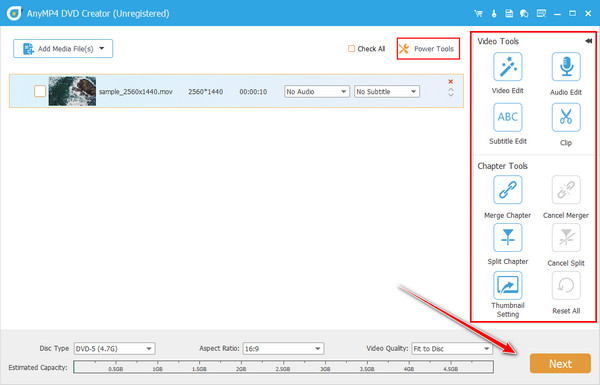Tick the checkbox for sample_2560x1440.mov

point(40,91)
